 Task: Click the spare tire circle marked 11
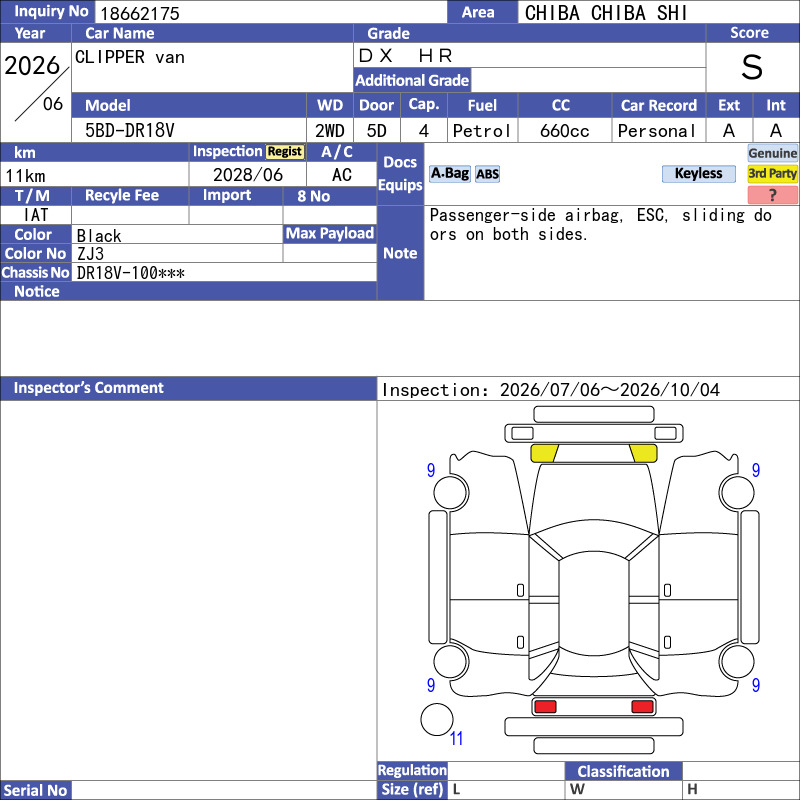click(437, 719)
